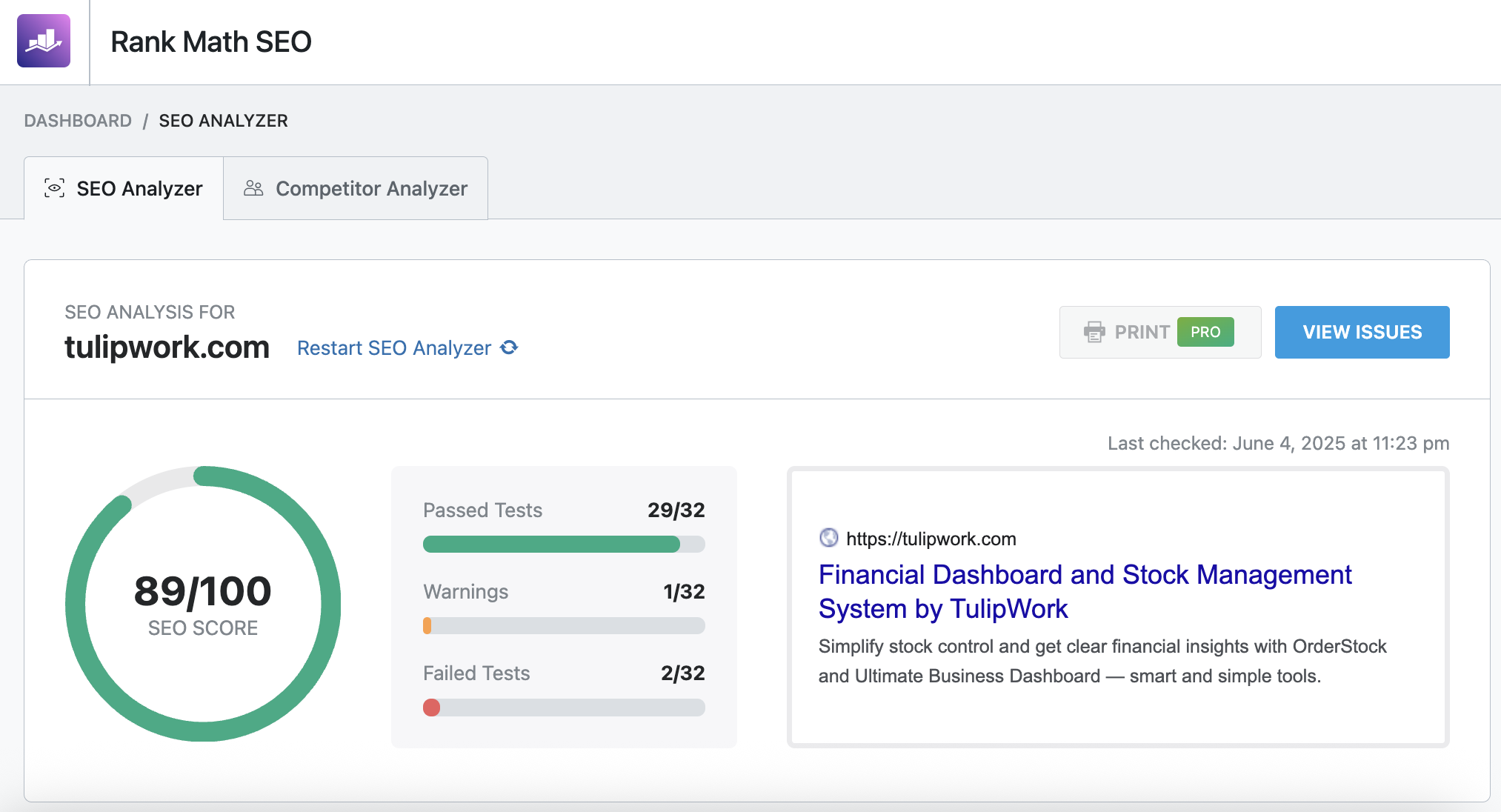
Task: Click the PRINT button
Action: pos(1160,332)
